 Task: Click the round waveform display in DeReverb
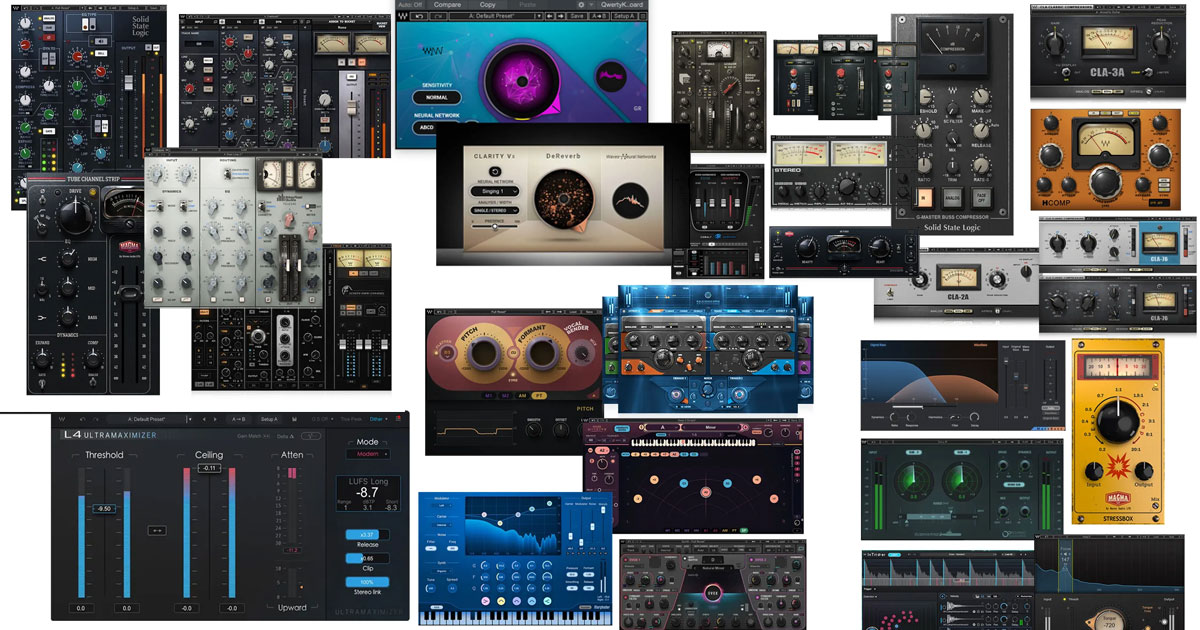coord(630,200)
